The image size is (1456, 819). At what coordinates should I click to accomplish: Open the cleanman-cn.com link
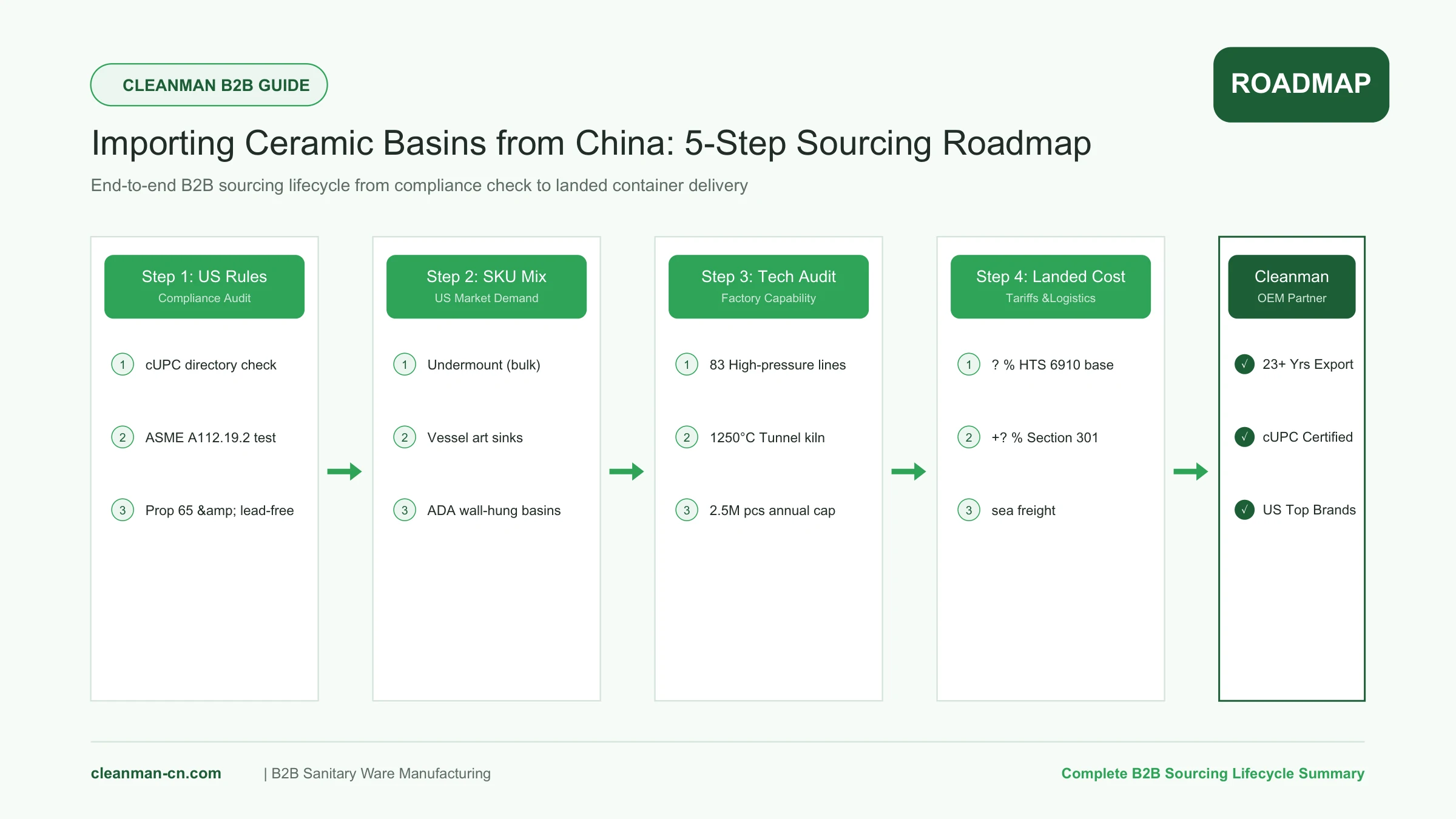[156, 773]
